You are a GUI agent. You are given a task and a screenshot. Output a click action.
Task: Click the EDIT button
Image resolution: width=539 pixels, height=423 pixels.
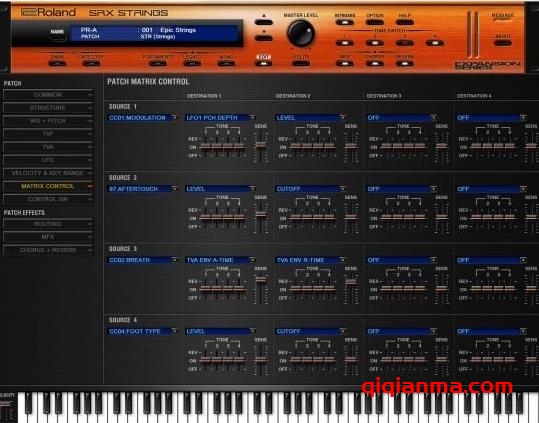264,63
